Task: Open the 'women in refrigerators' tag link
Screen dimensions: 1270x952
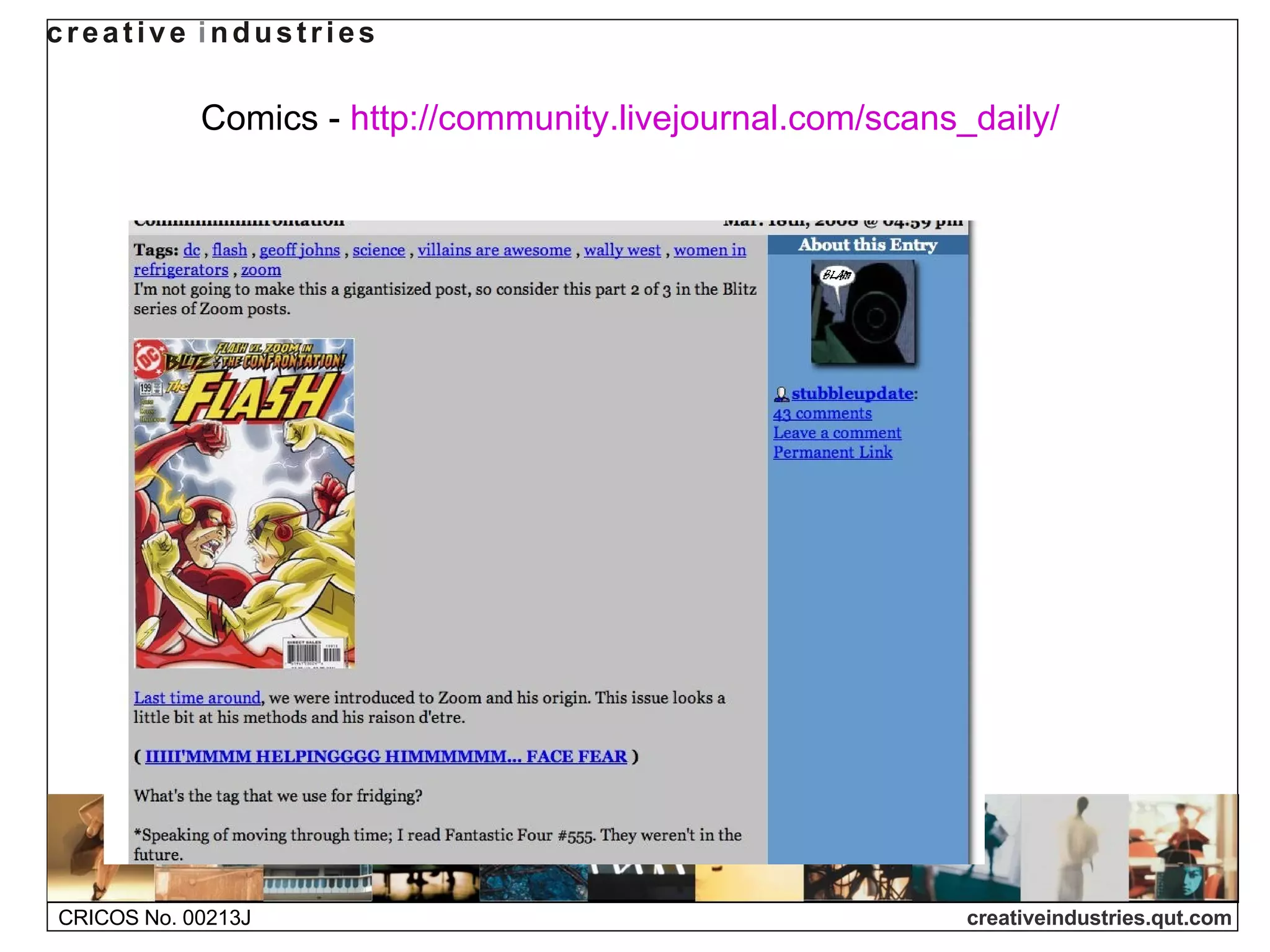Action: click(x=709, y=250)
